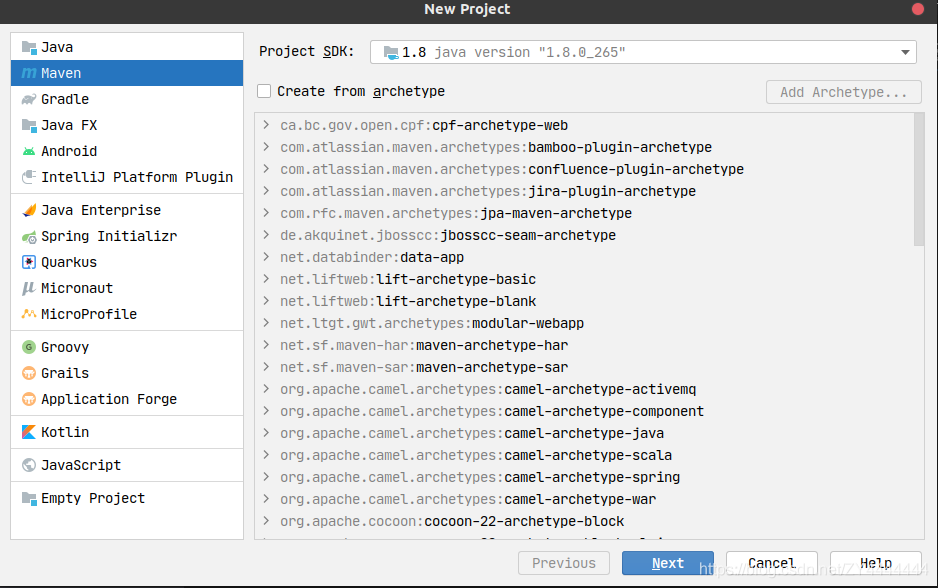Enable Create from archetype checkbox
The image size is (938, 588).
click(264, 91)
